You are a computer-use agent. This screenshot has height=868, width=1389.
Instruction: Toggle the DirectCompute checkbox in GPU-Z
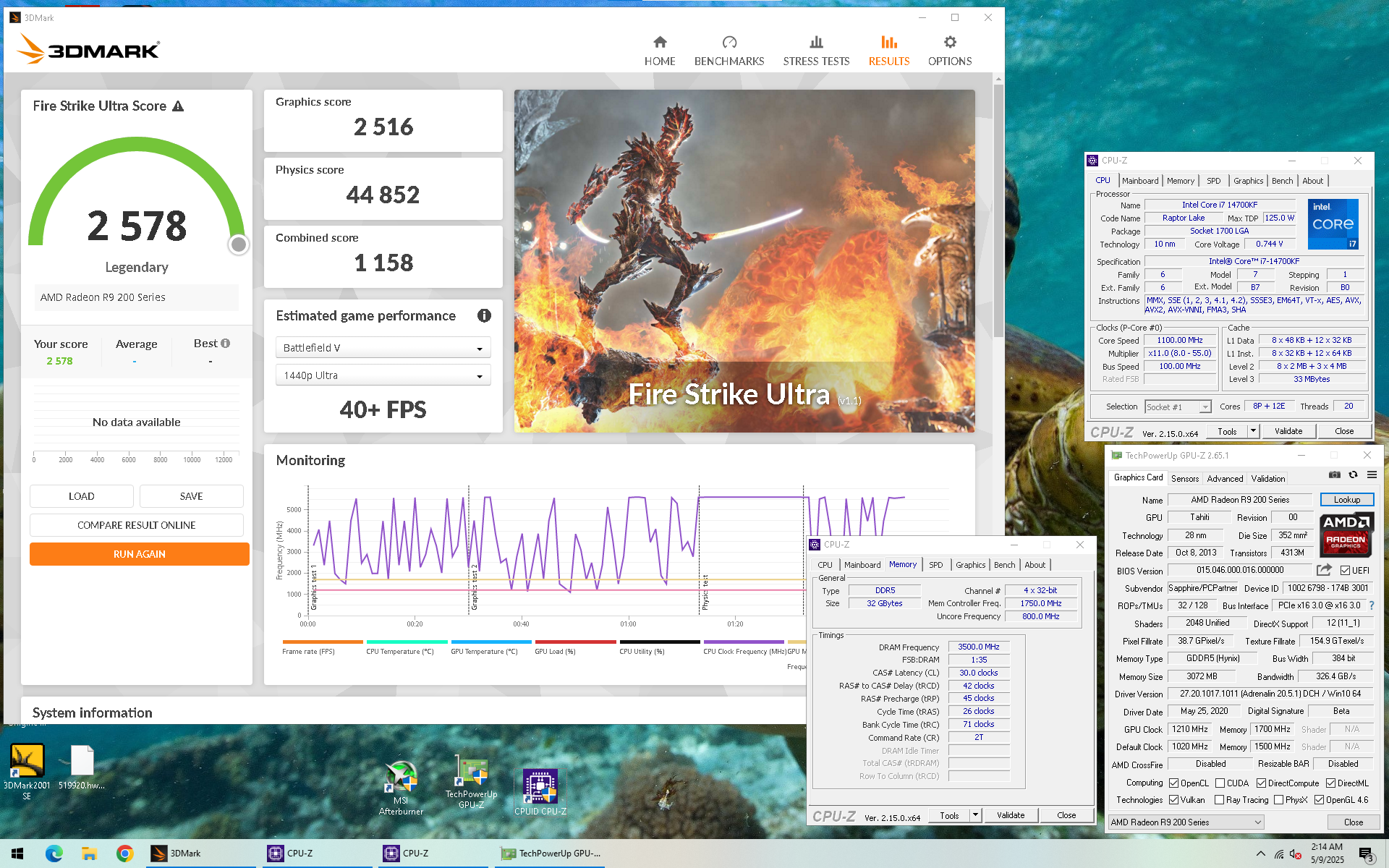pos(1261,783)
